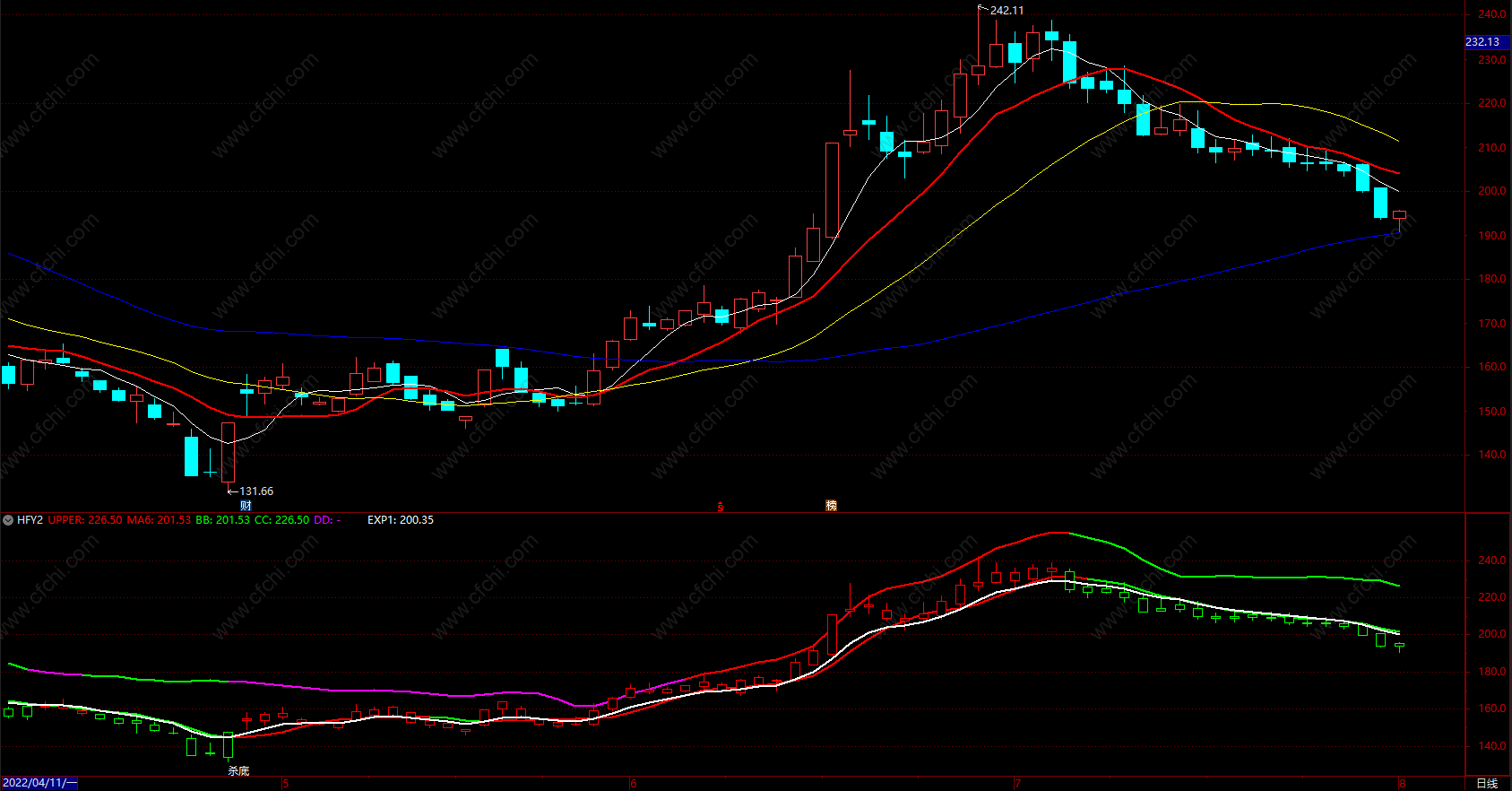The height and width of the screenshot is (791, 1512).
Task: Click month 7 marker on time axis
Action: [1017, 784]
